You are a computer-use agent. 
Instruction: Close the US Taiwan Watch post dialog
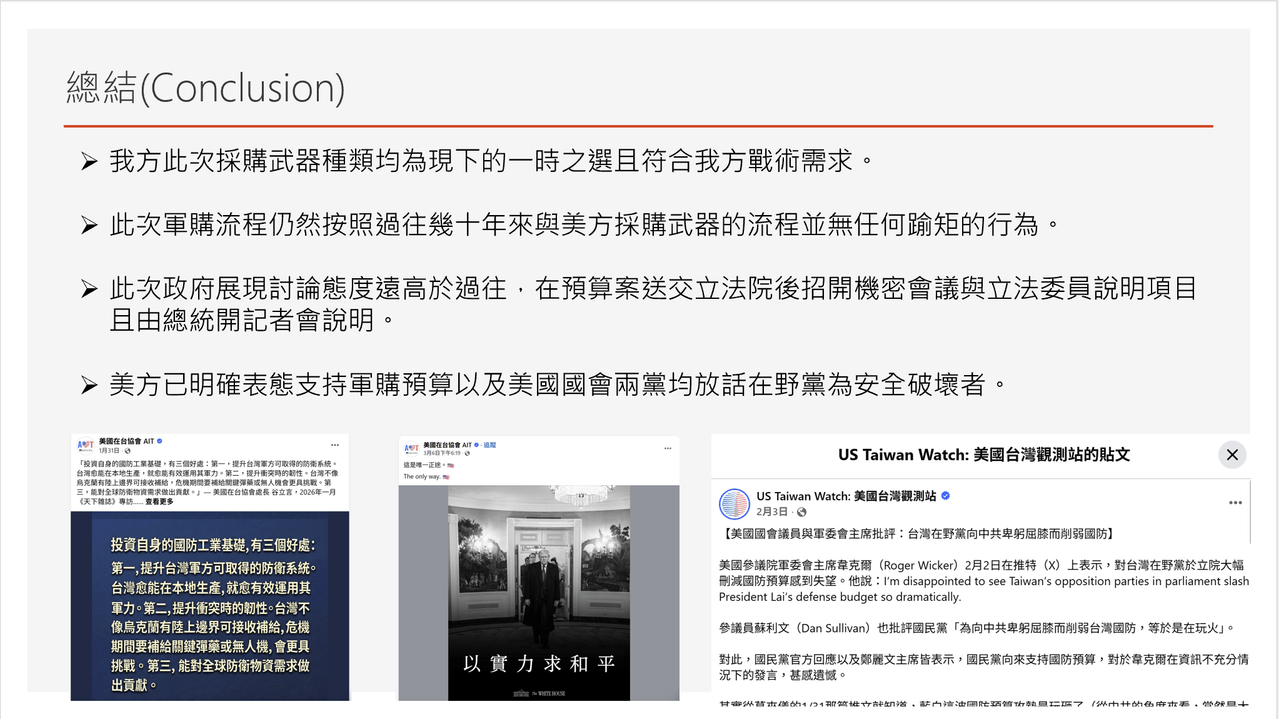coord(1232,454)
